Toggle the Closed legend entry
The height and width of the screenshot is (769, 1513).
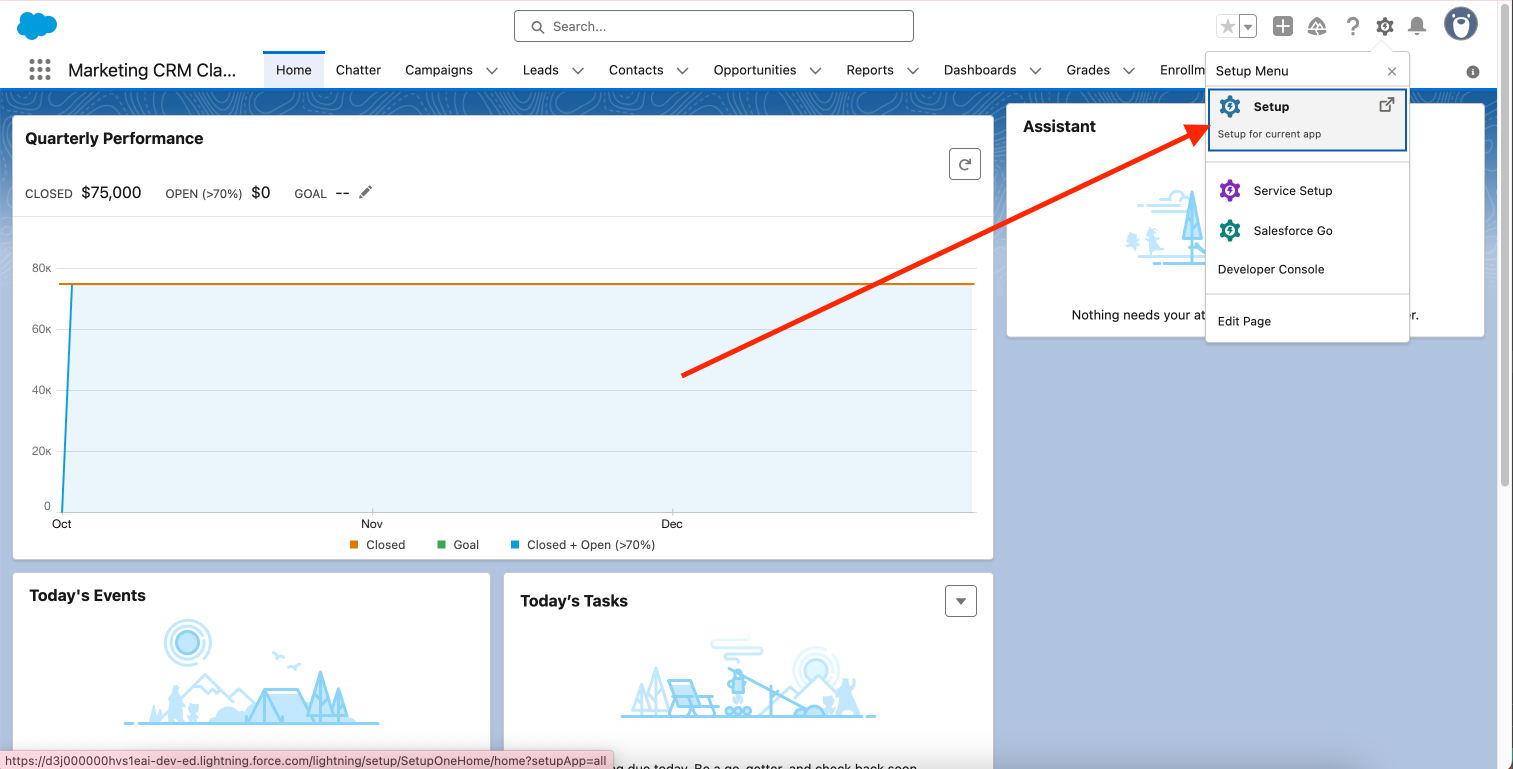[377, 545]
